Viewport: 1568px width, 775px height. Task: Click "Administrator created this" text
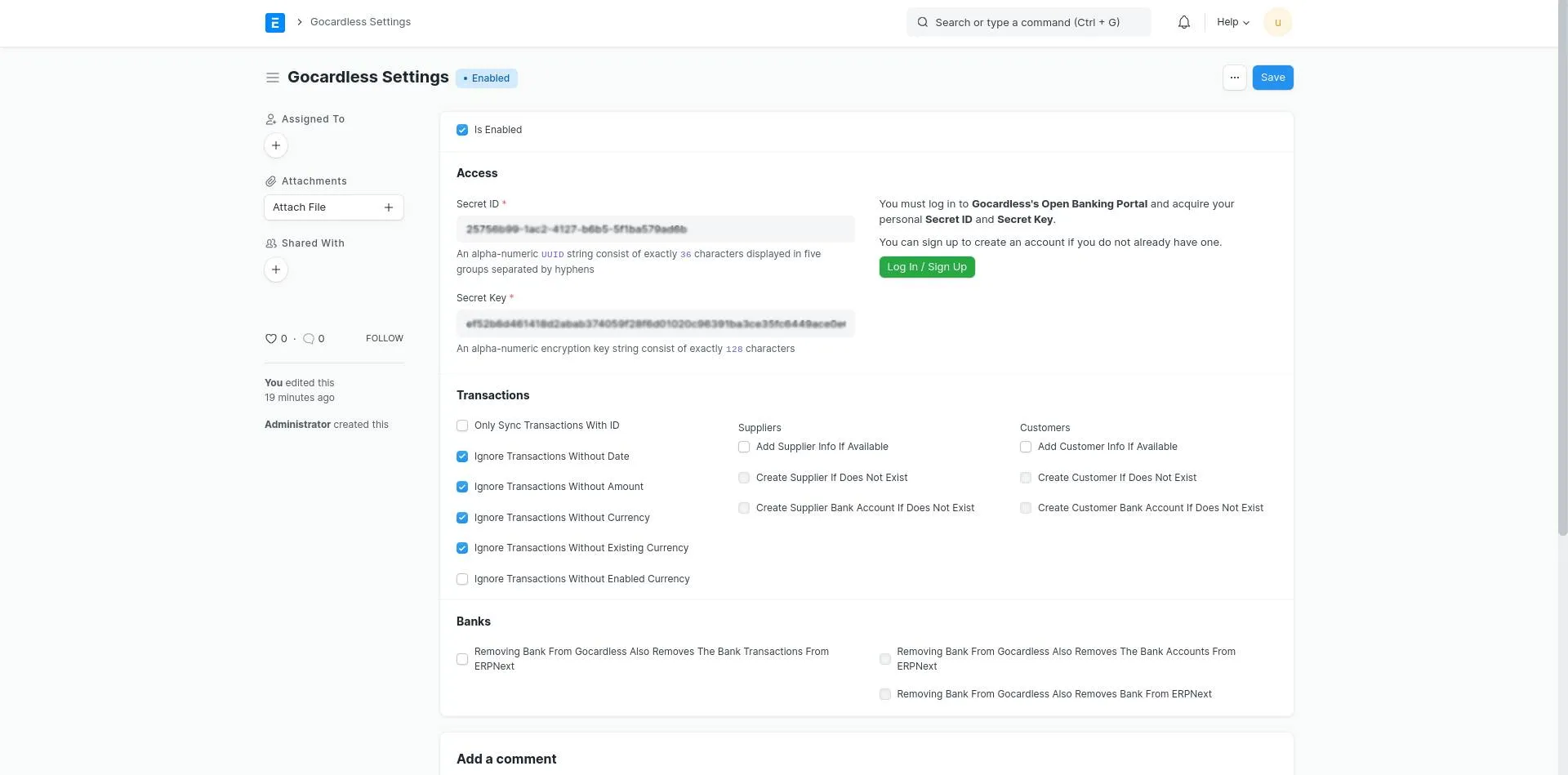point(327,425)
